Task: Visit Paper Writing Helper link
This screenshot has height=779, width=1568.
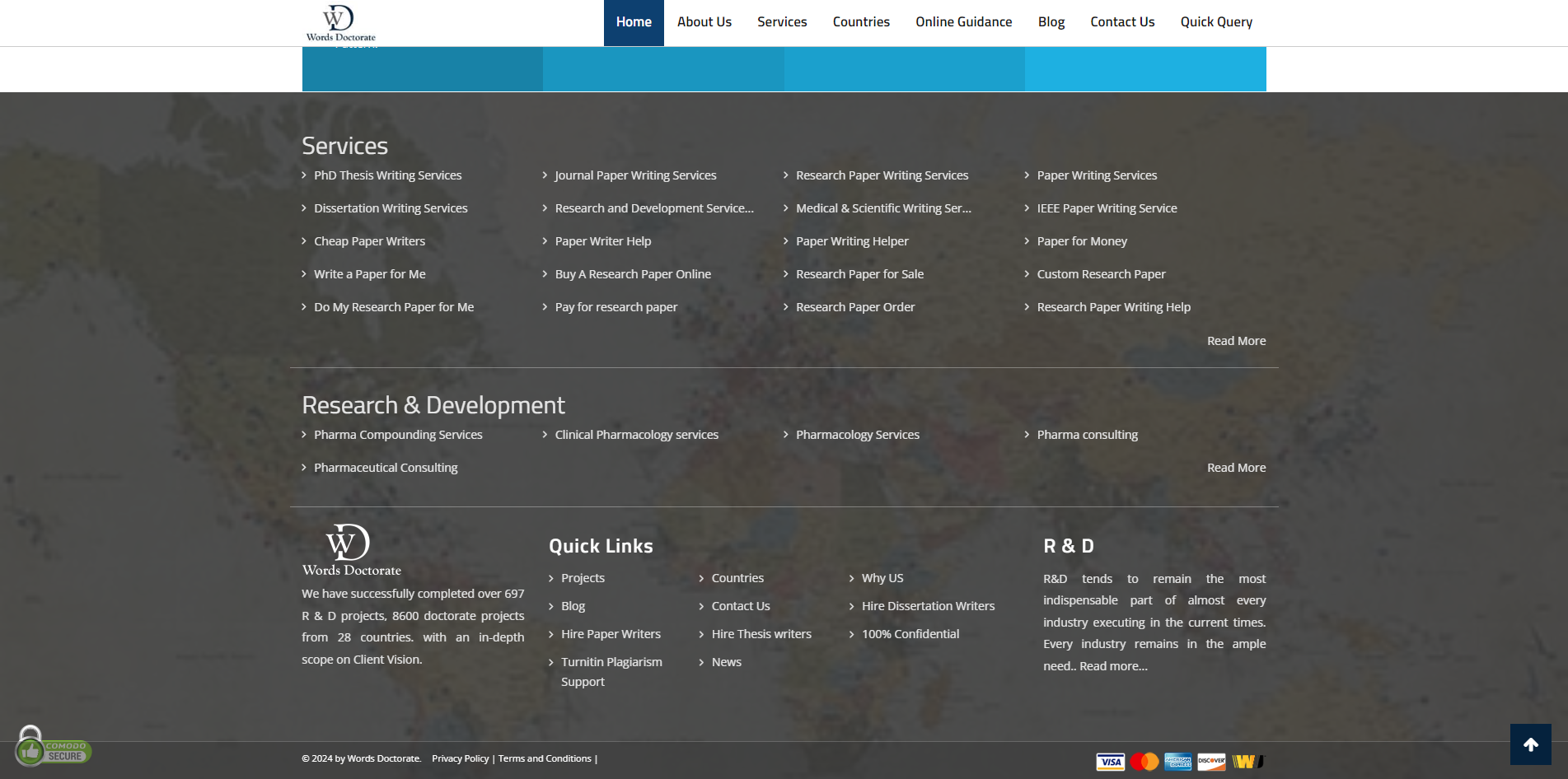Action: (x=852, y=241)
